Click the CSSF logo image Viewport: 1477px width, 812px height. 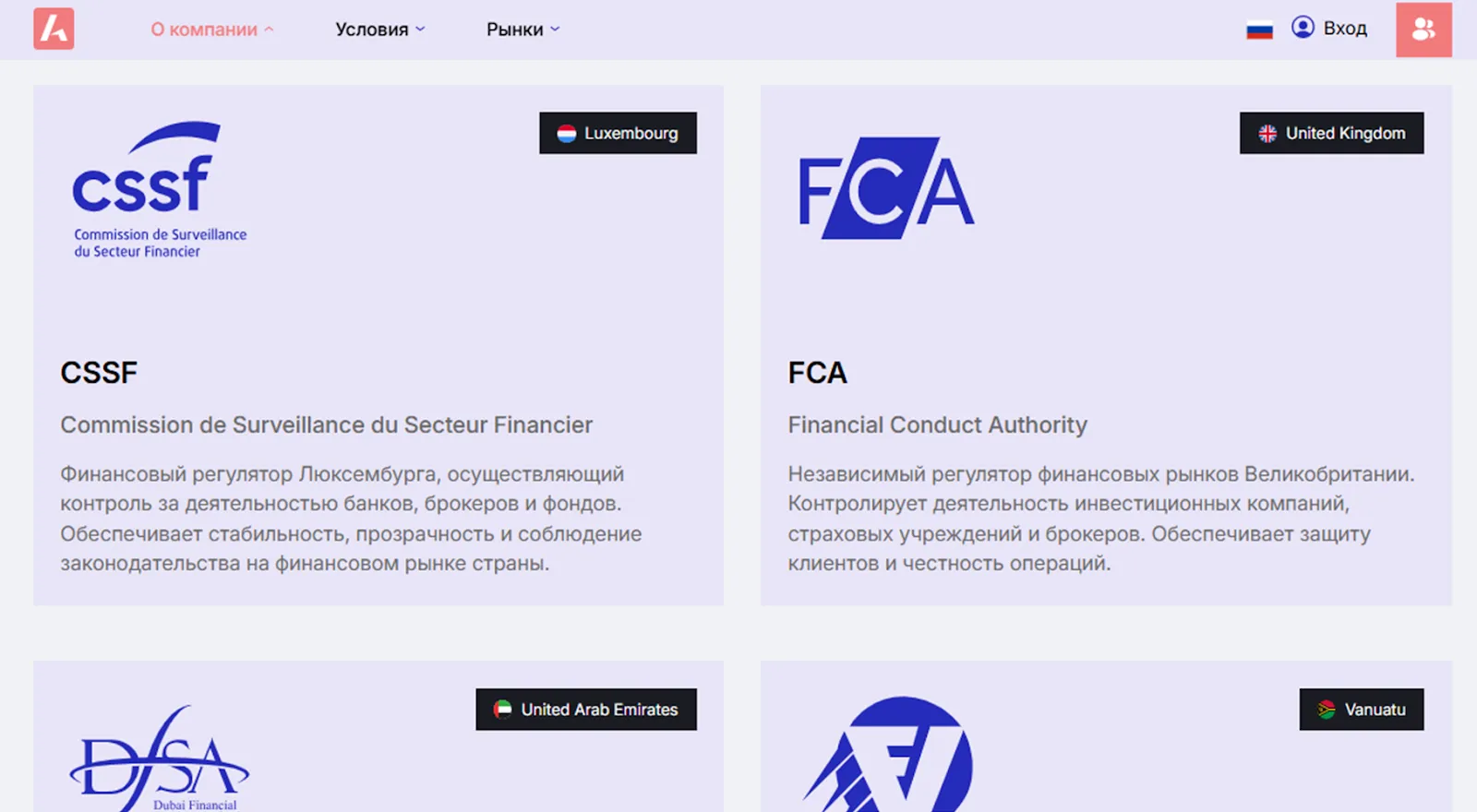point(160,190)
